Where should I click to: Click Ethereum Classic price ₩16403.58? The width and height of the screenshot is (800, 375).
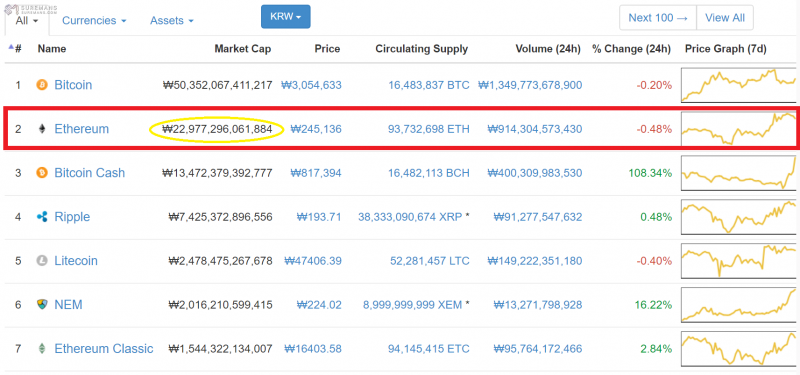[313, 349]
